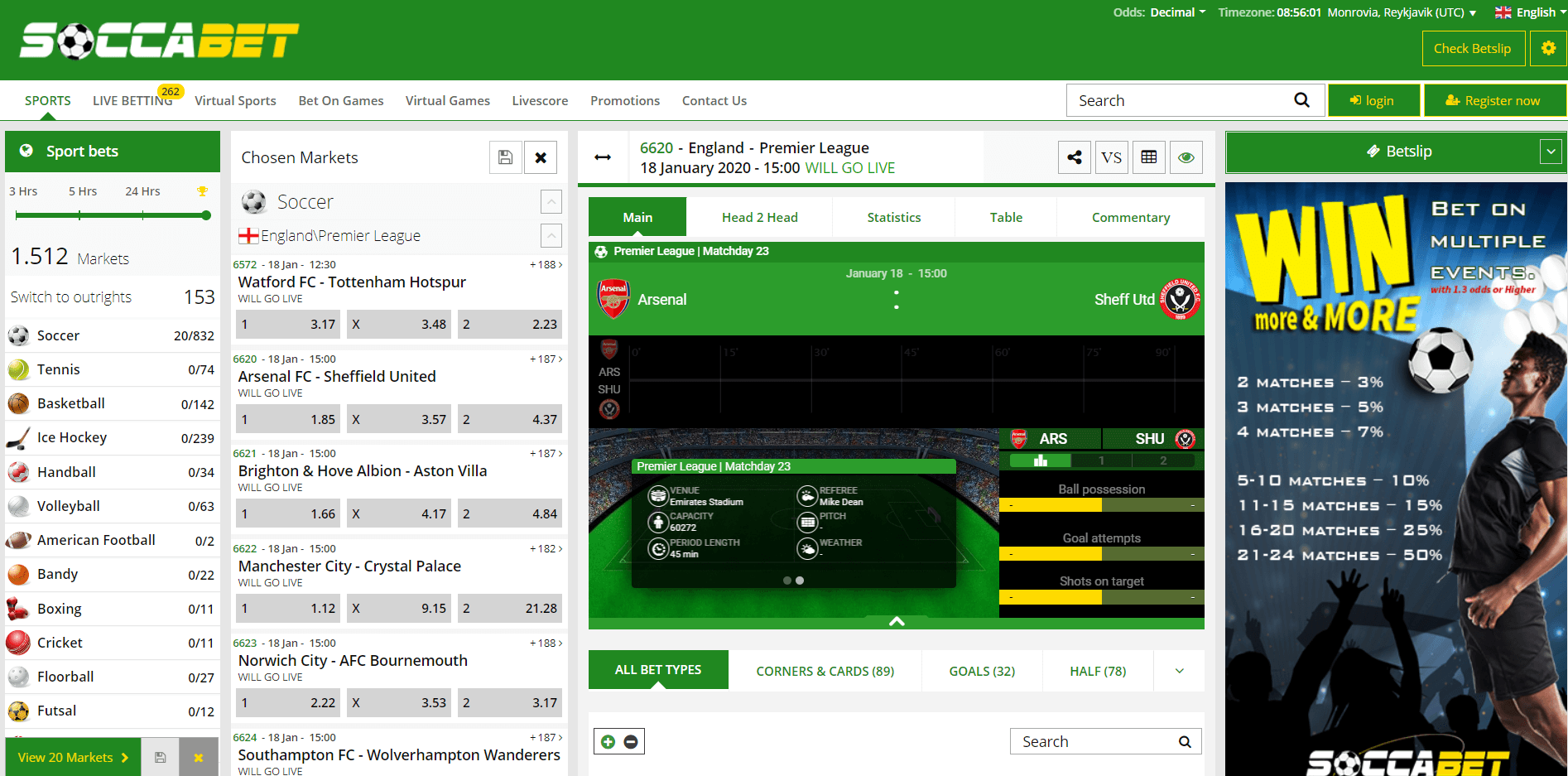Screen dimensions: 1568x776
Task: Open settings gear next to Check Betslip
Action: point(1548,48)
